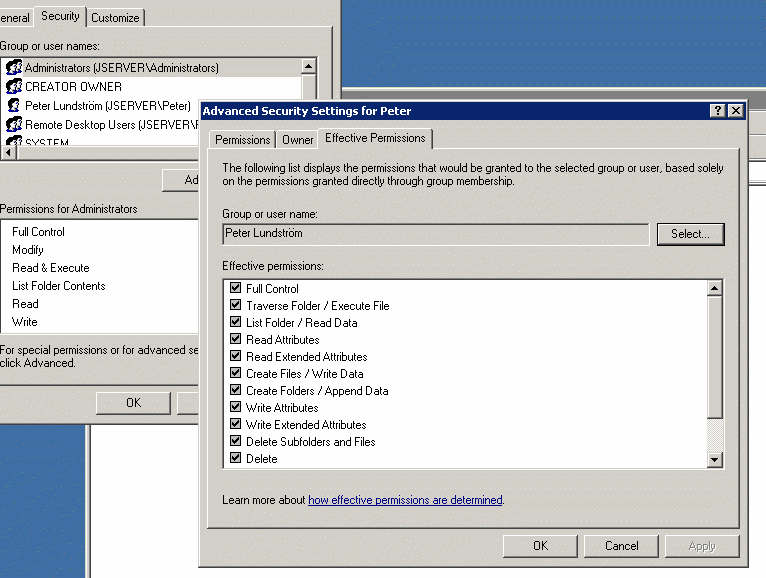The image size is (766, 578).
Task: Click the Add button in properties window
Action: 181,180
